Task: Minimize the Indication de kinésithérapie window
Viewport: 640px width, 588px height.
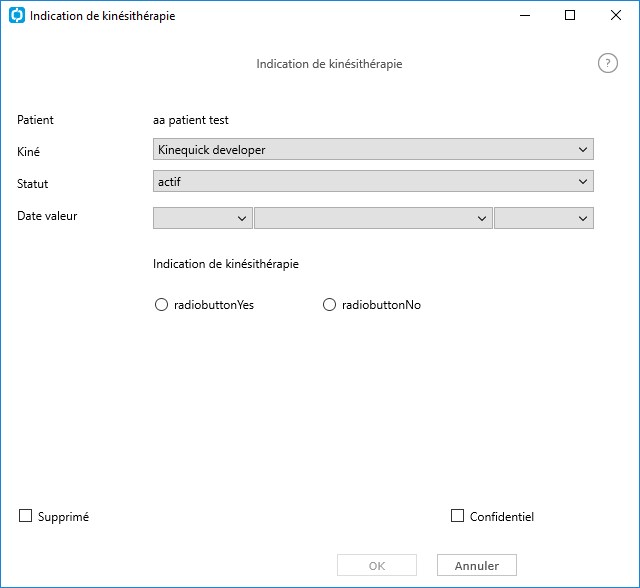Action: pos(524,16)
